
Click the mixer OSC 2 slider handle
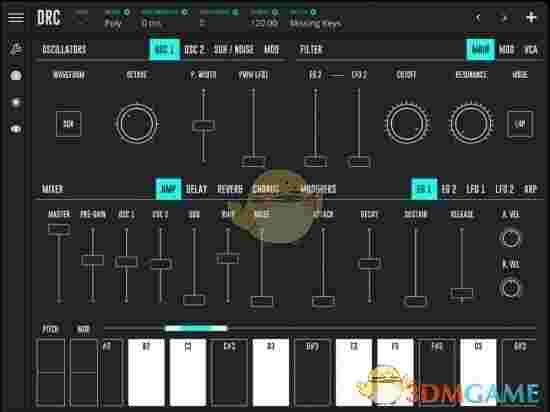click(160, 263)
